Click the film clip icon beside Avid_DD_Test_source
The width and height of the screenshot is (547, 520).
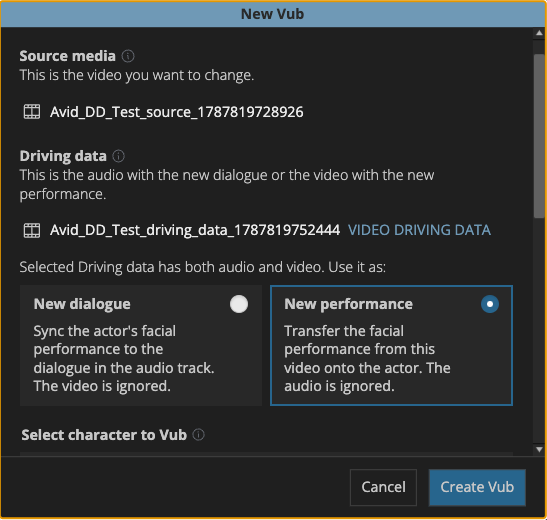point(32,112)
